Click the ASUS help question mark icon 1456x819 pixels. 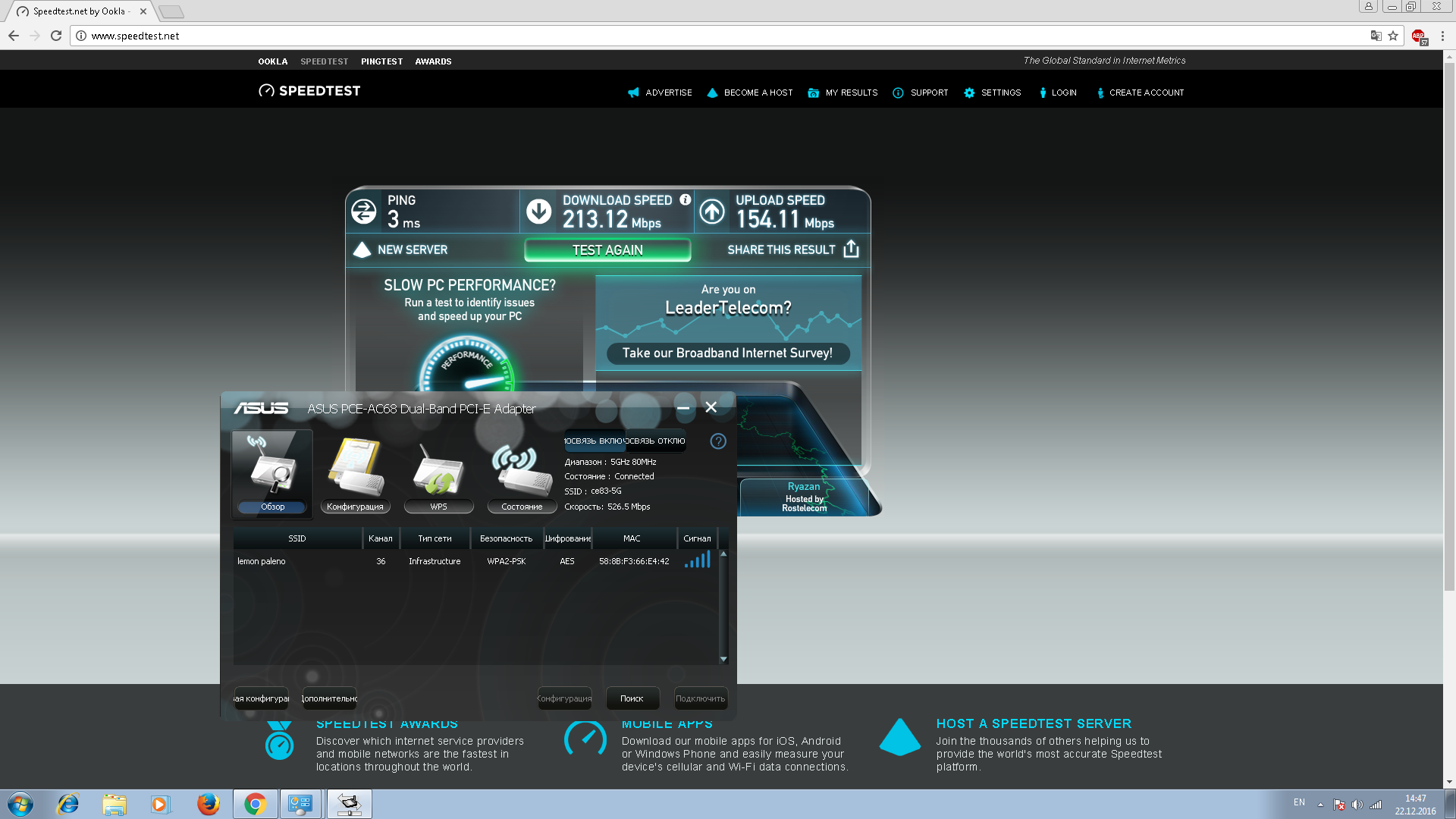coord(718,441)
